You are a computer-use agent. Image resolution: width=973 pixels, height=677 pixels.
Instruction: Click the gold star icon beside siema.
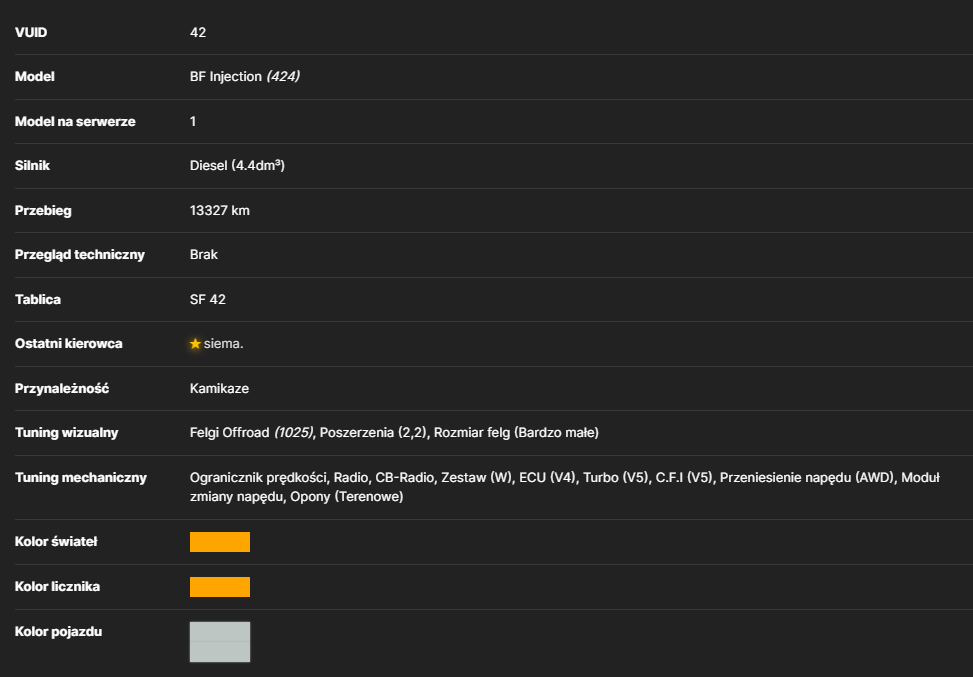tap(195, 344)
